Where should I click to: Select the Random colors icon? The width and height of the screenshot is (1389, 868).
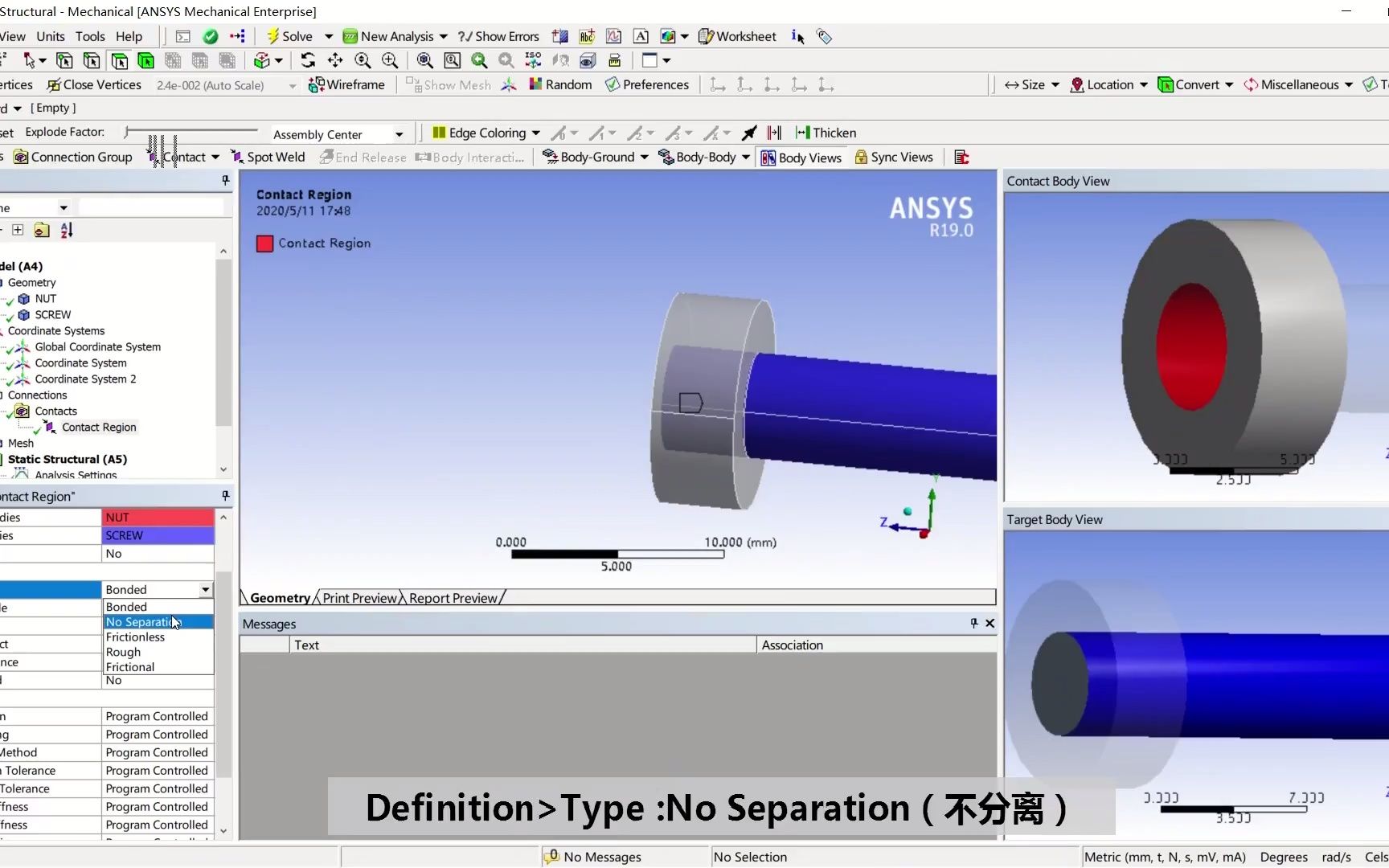coord(560,84)
